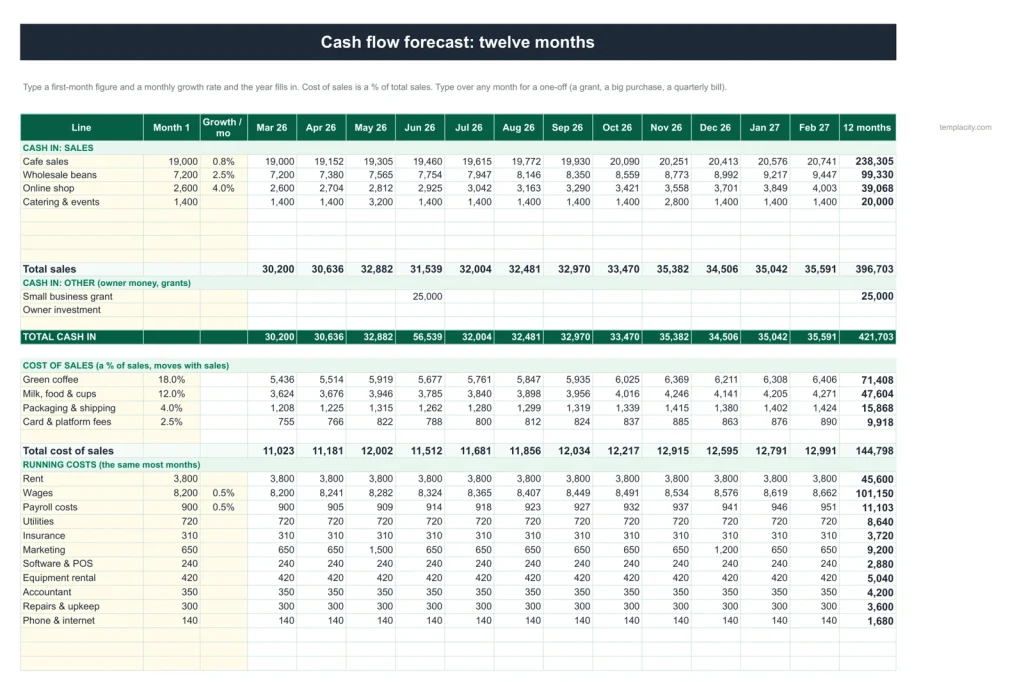Click Card & platform fees percentage 2.5%
This screenshot has height=682, width=1024.
[171, 422]
